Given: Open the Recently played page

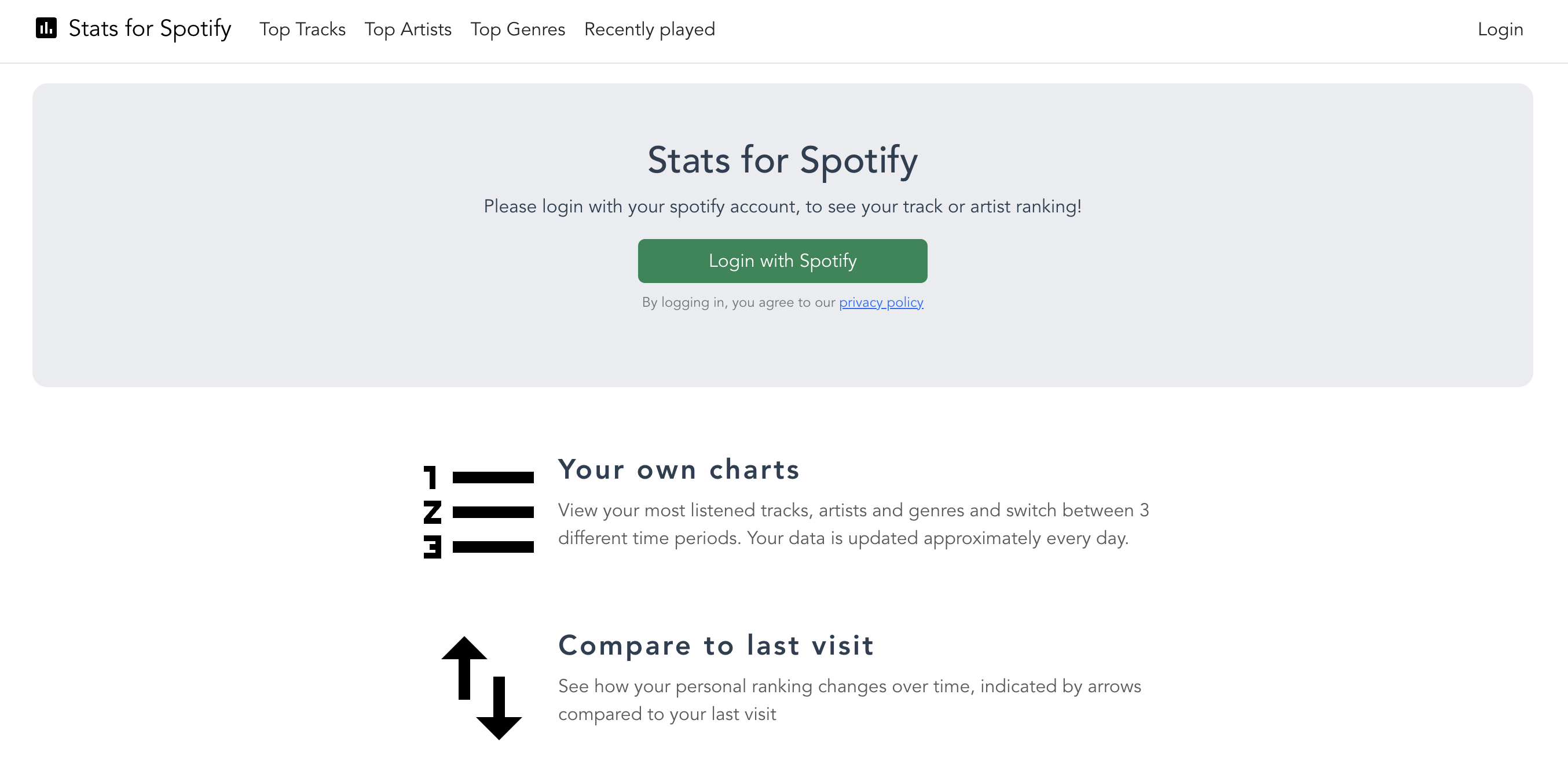Looking at the screenshot, I should click(x=649, y=29).
